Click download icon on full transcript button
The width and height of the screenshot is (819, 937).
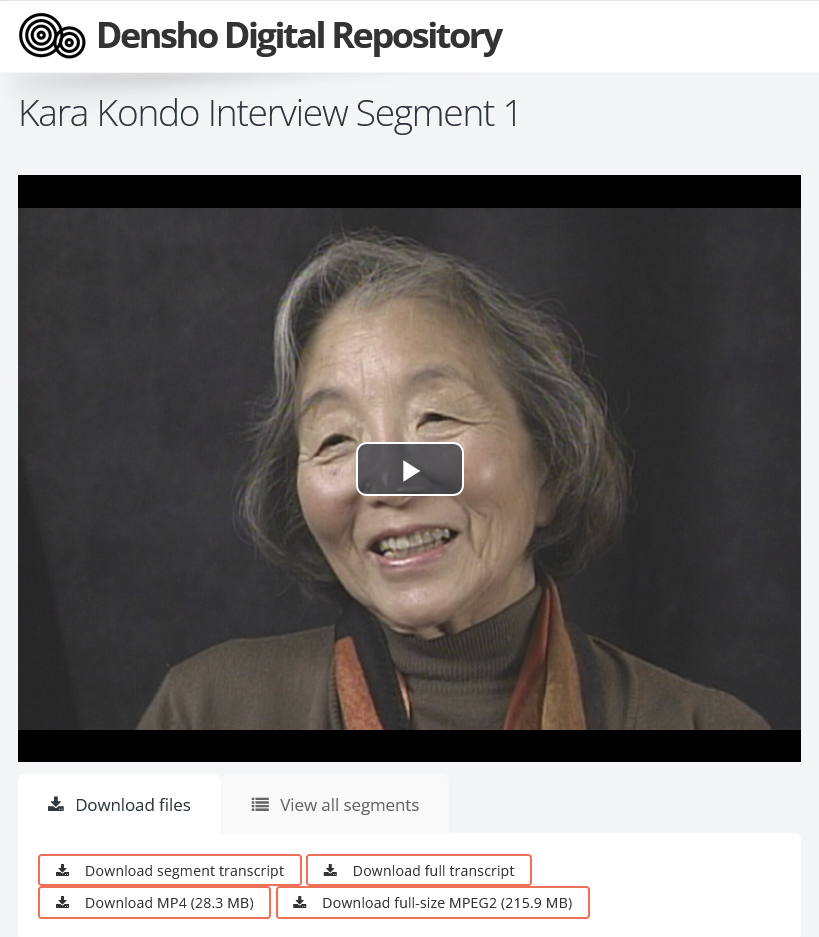pos(330,870)
